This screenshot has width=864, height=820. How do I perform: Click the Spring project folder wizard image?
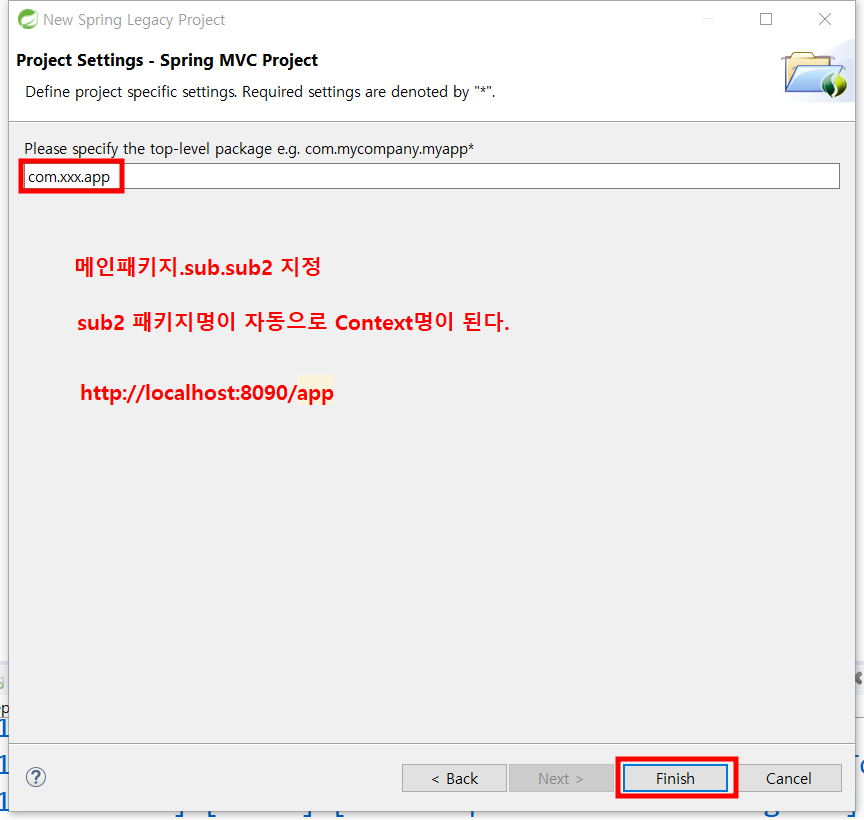(815, 74)
